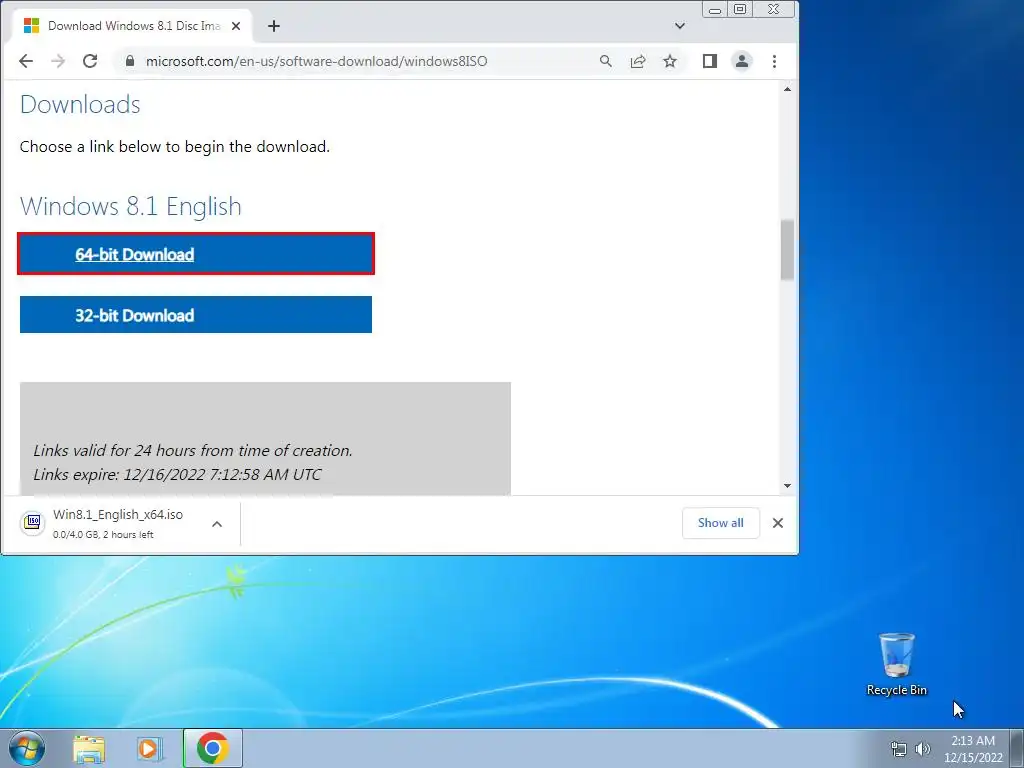Expand options arrow for Win8.1 ISO download

217,524
